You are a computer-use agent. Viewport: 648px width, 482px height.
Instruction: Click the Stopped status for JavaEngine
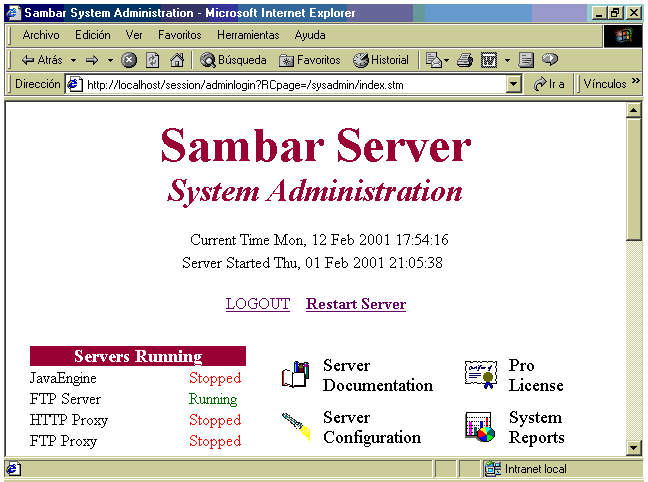tap(215, 378)
